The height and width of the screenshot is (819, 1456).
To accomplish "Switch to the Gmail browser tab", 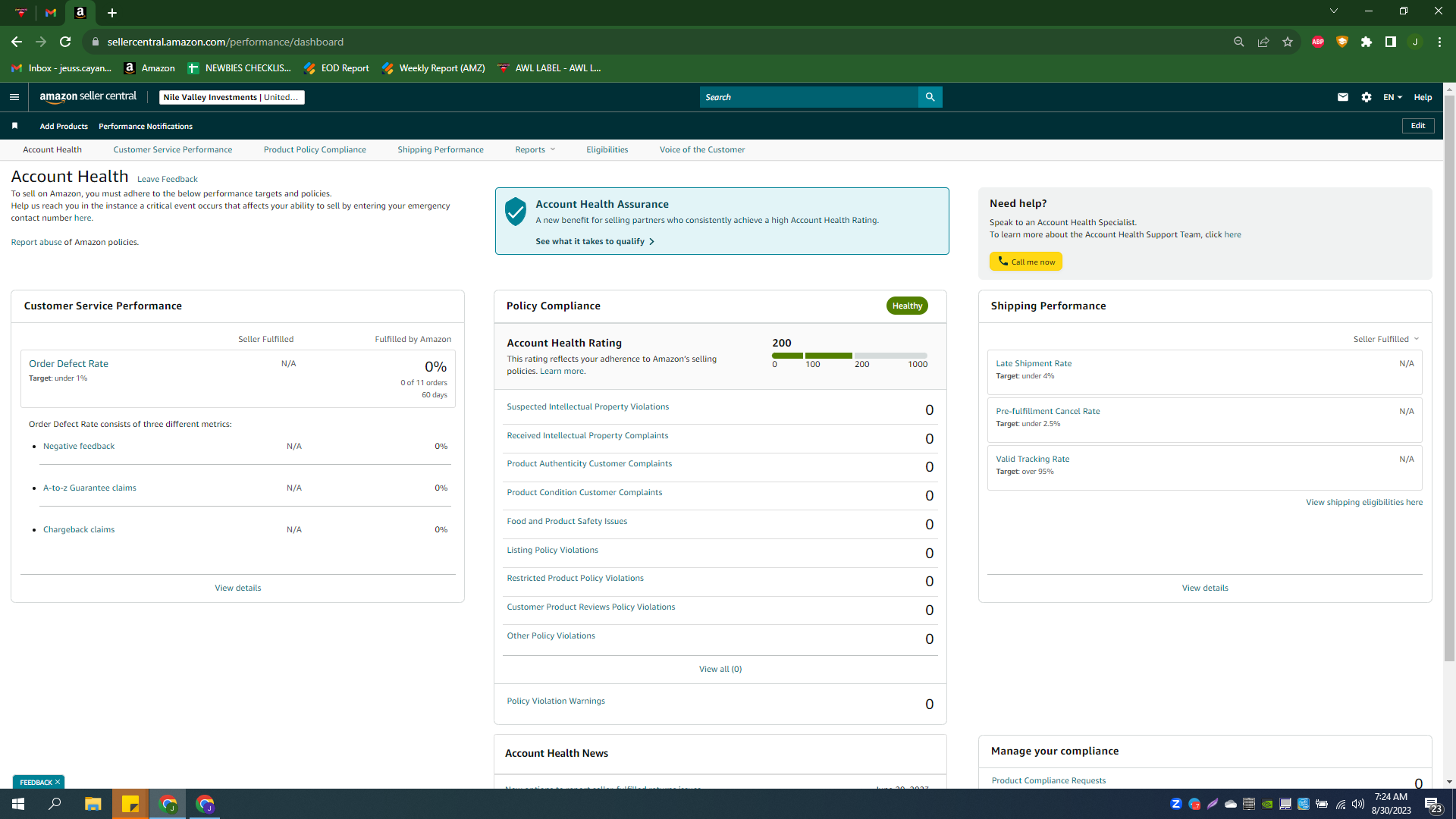I will (x=51, y=13).
